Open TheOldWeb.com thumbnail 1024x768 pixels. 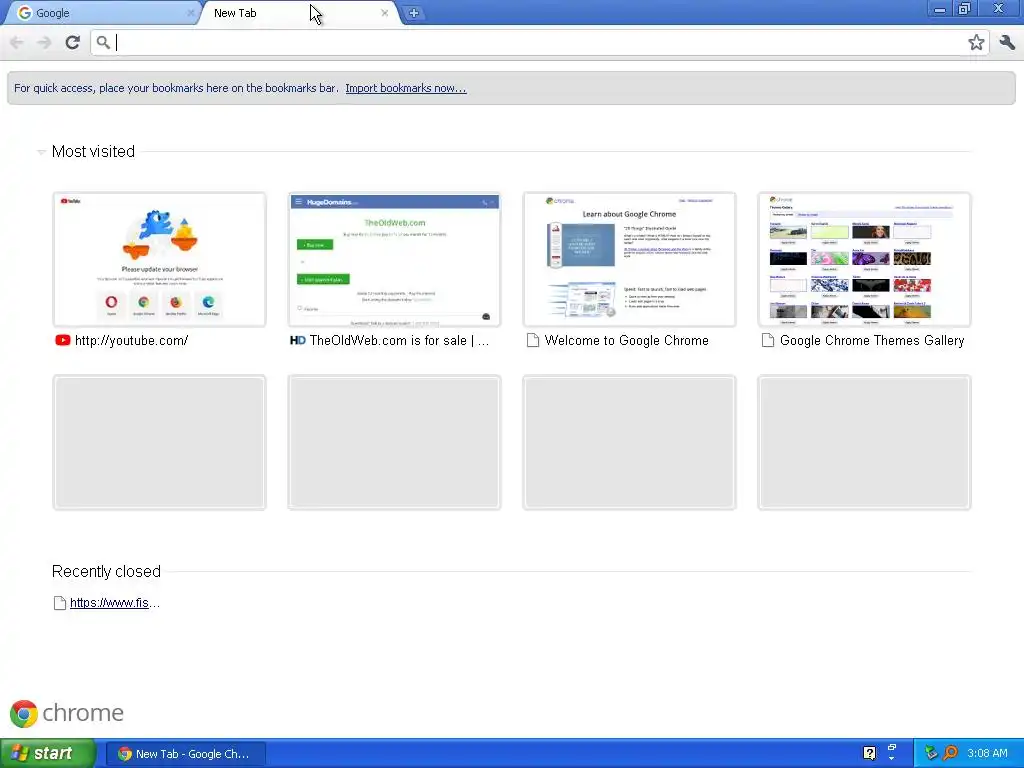click(394, 259)
